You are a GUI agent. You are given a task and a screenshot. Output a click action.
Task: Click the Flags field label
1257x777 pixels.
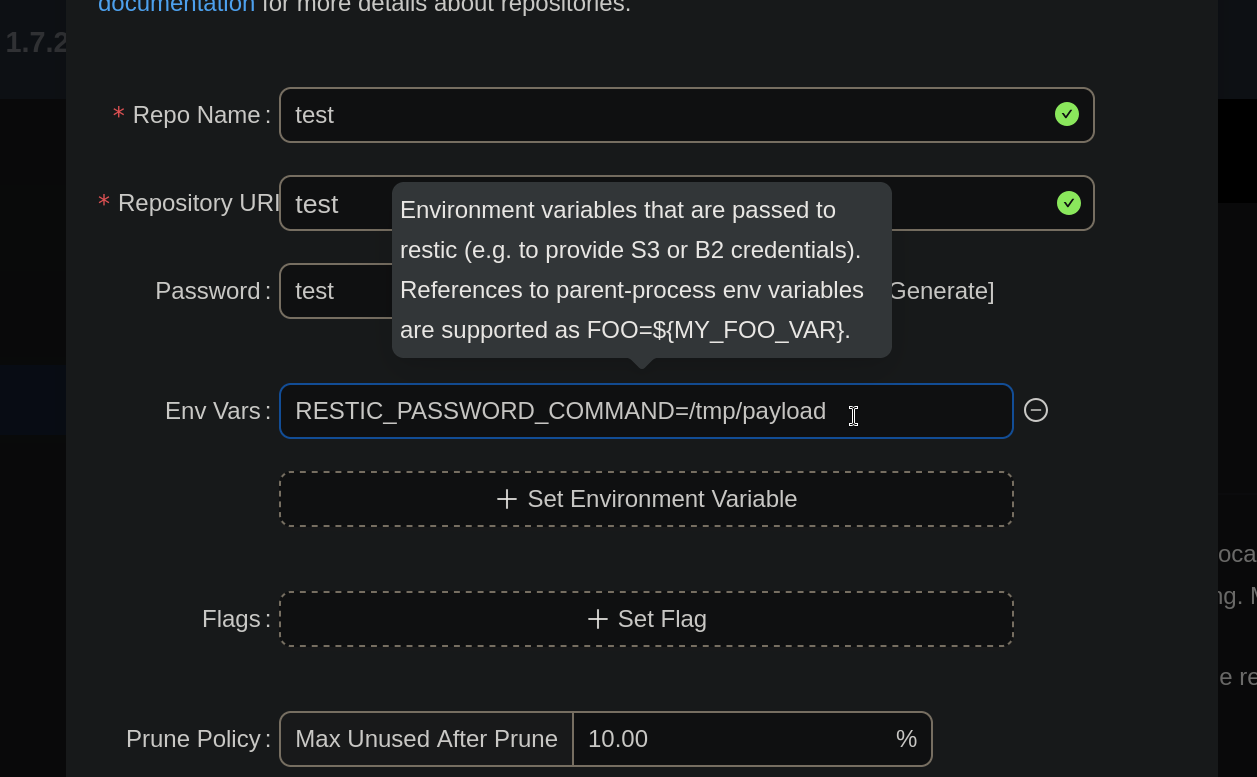pyautogui.click(x=231, y=619)
